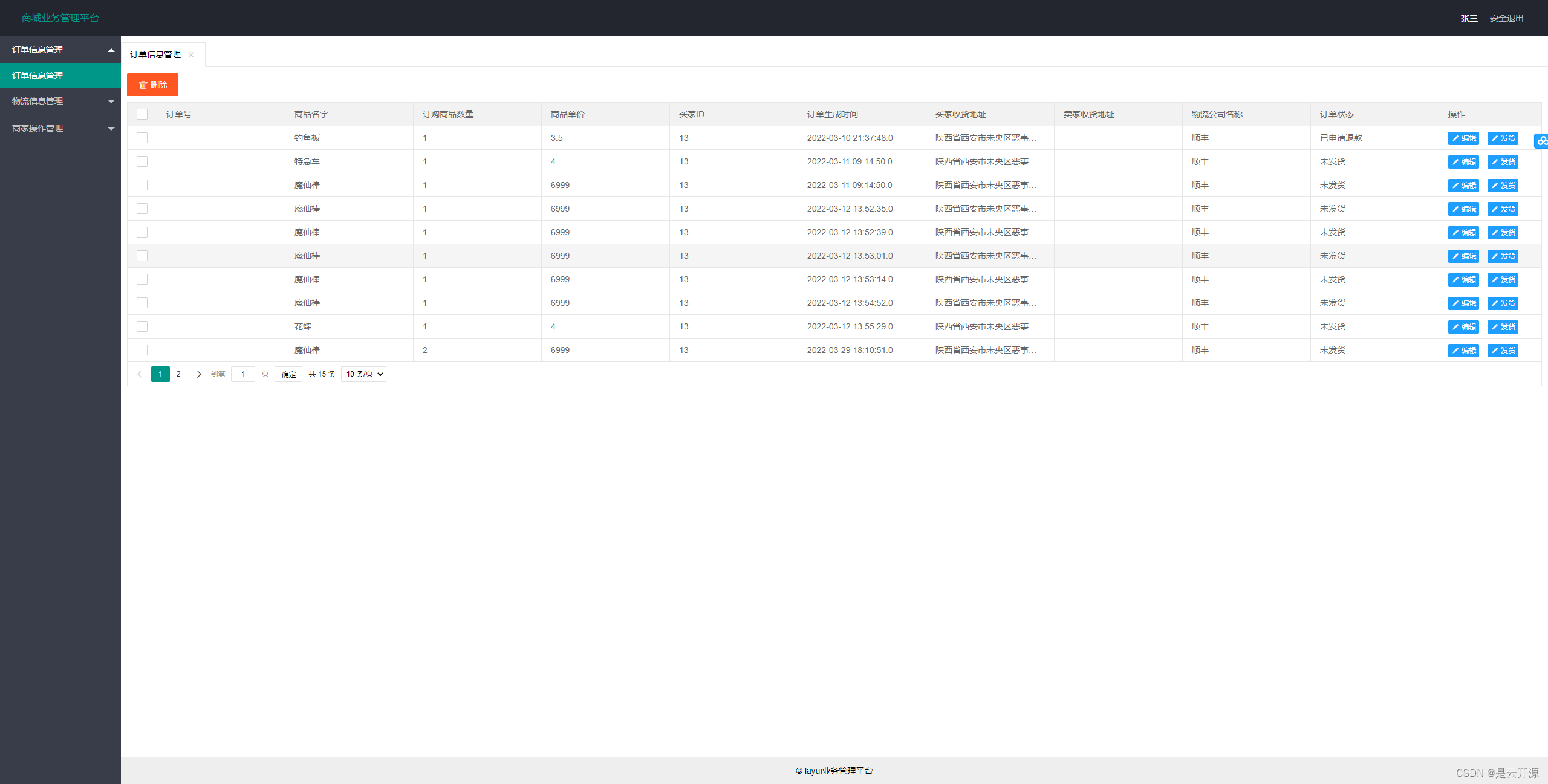The height and width of the screenshot is (784, 1548).
Task: Open the 张三 user menu
Action: point(1469,18)
